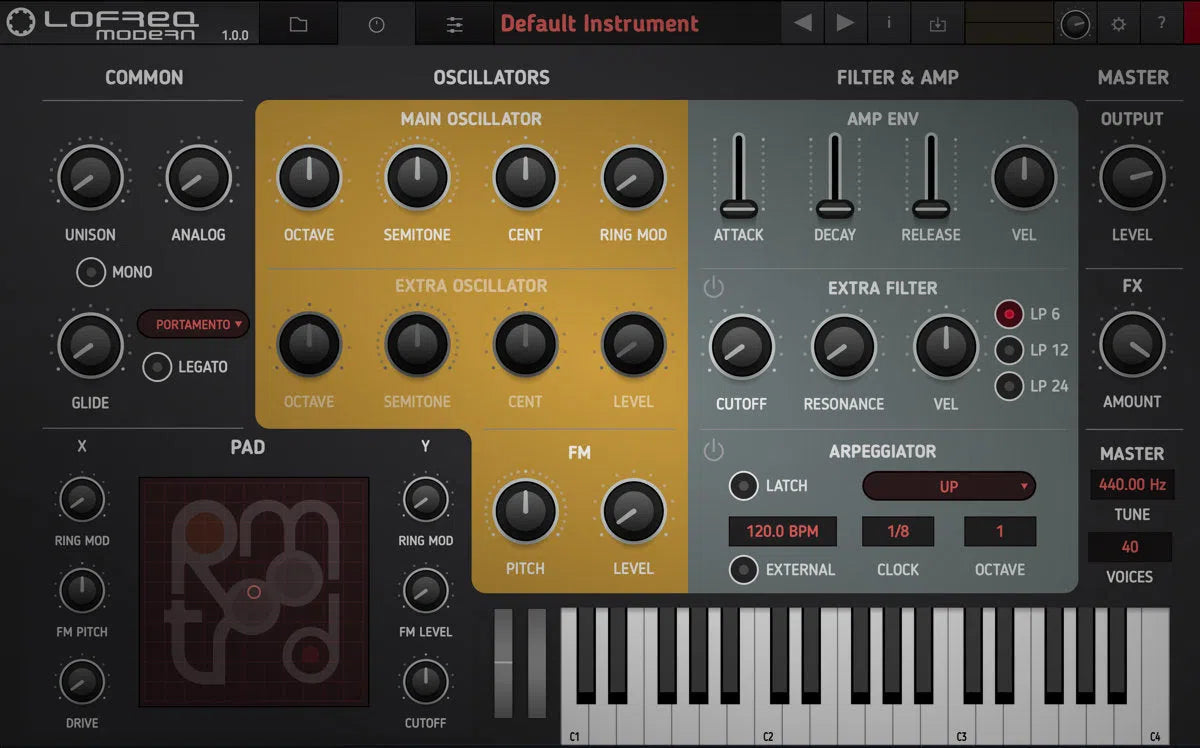Click the save/import preset icon

tap(938, 23)
